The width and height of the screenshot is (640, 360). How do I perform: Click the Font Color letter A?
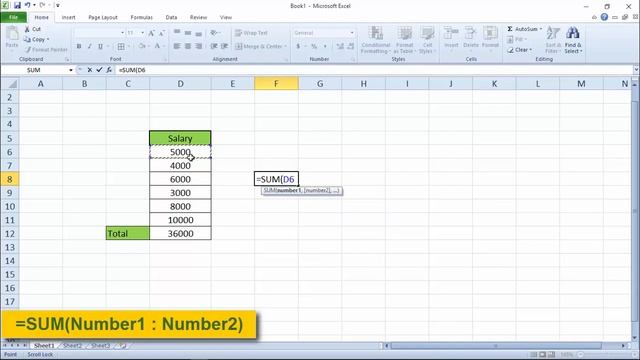click(157, 47)
